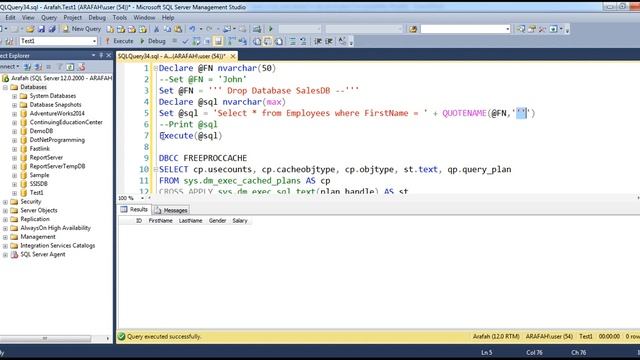The image size is (640, 360).
Task: Click the Parse checkmark icon
Action: (x=185, y=41)
